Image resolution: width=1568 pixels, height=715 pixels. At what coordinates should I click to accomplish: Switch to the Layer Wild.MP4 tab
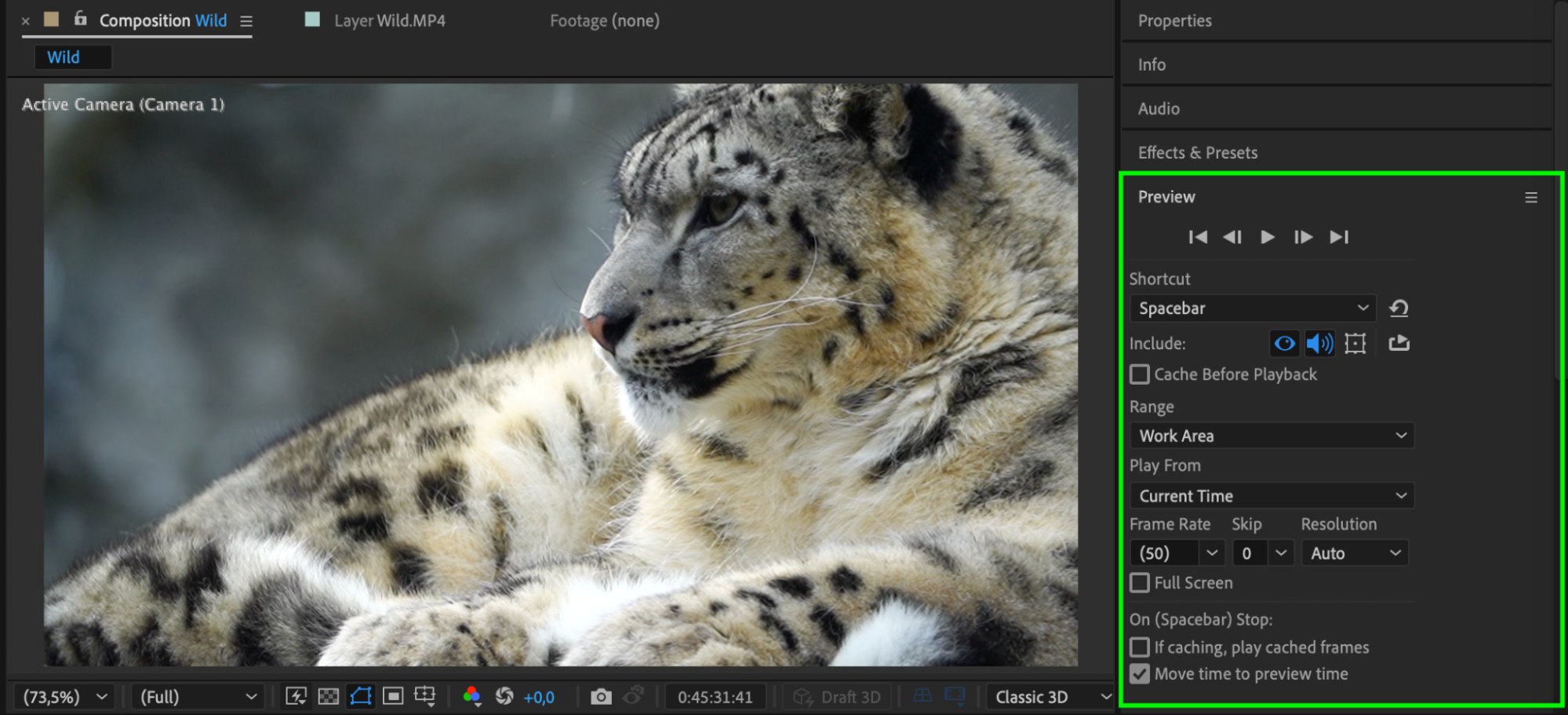389,21
